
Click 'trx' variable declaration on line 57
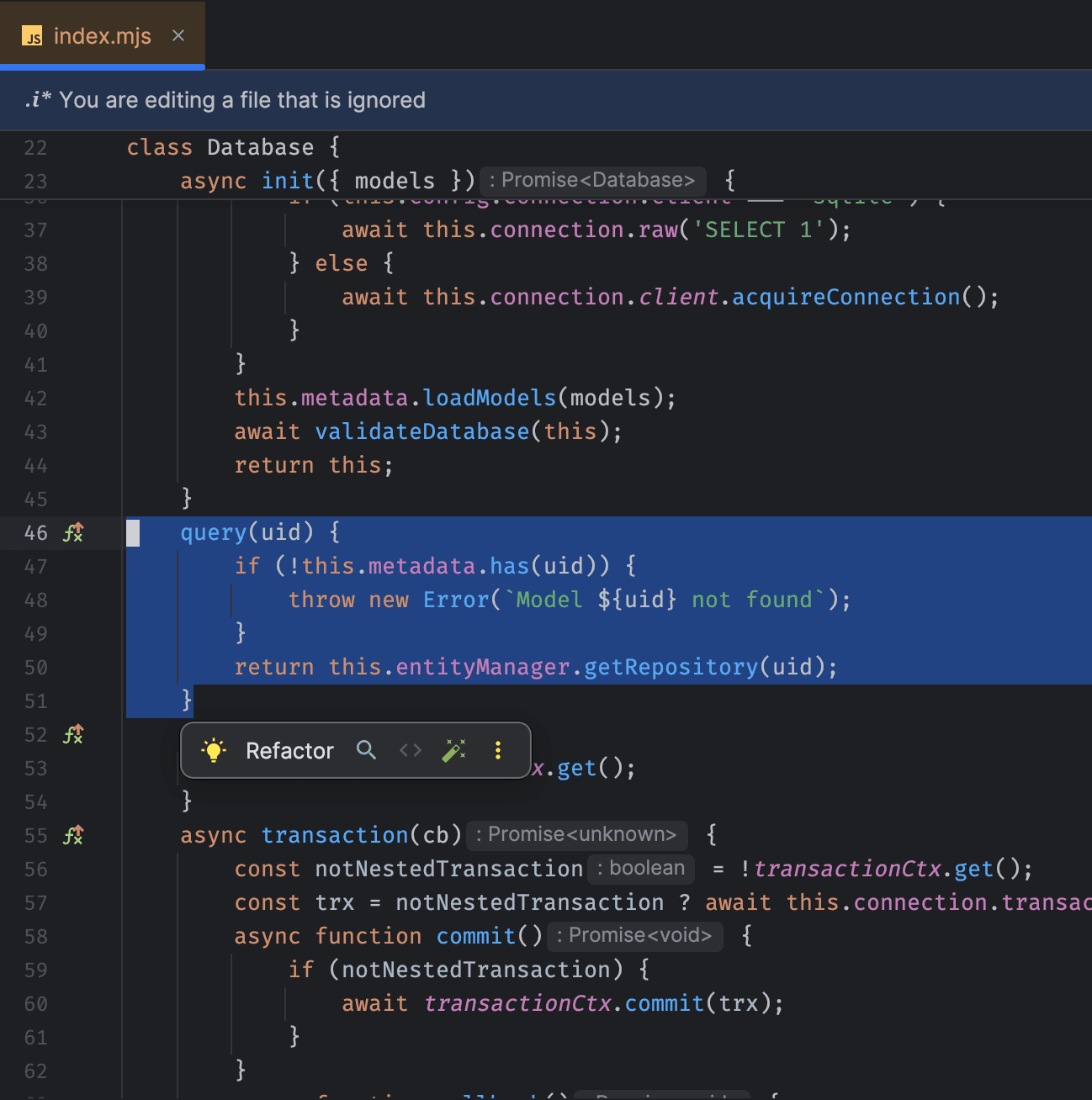[335, 902]
